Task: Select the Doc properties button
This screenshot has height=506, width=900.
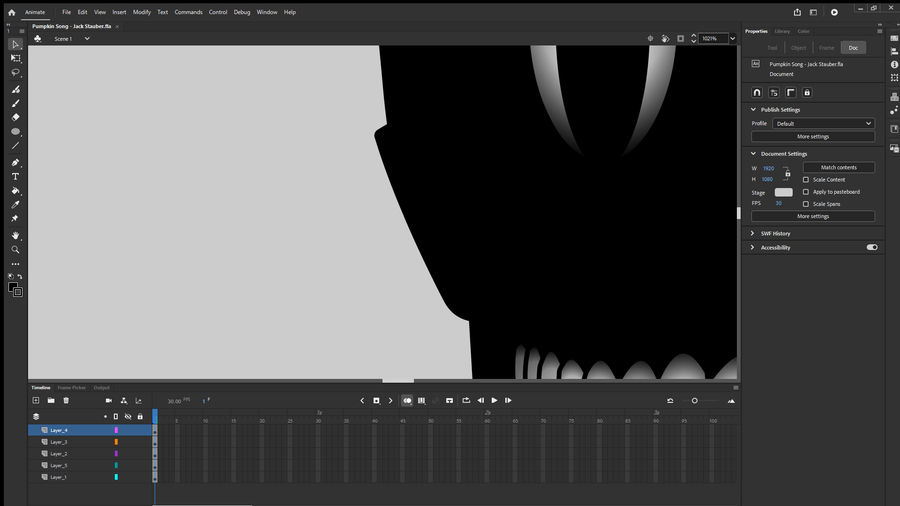Action: click(853, 48)
